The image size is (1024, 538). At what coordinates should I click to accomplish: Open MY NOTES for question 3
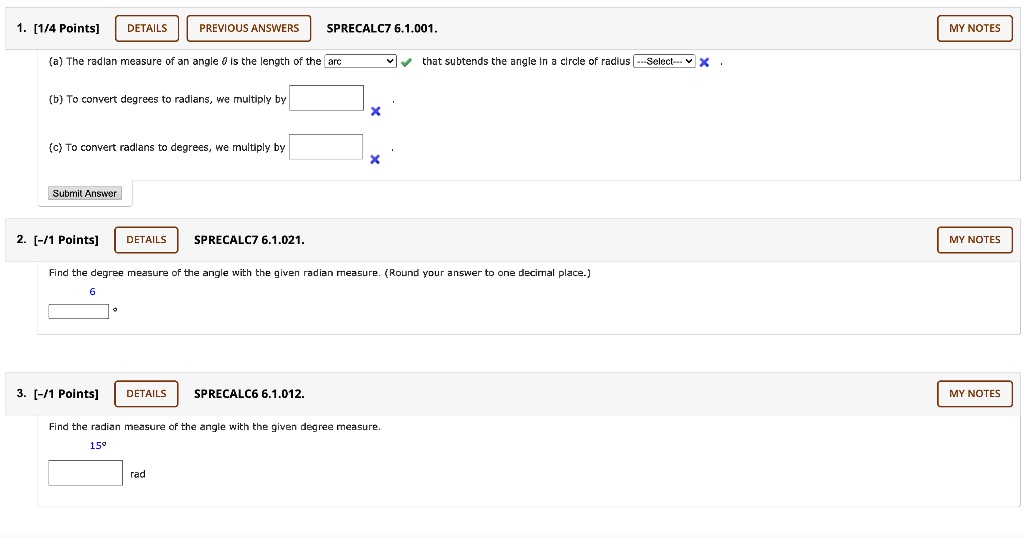coord(974,394)
